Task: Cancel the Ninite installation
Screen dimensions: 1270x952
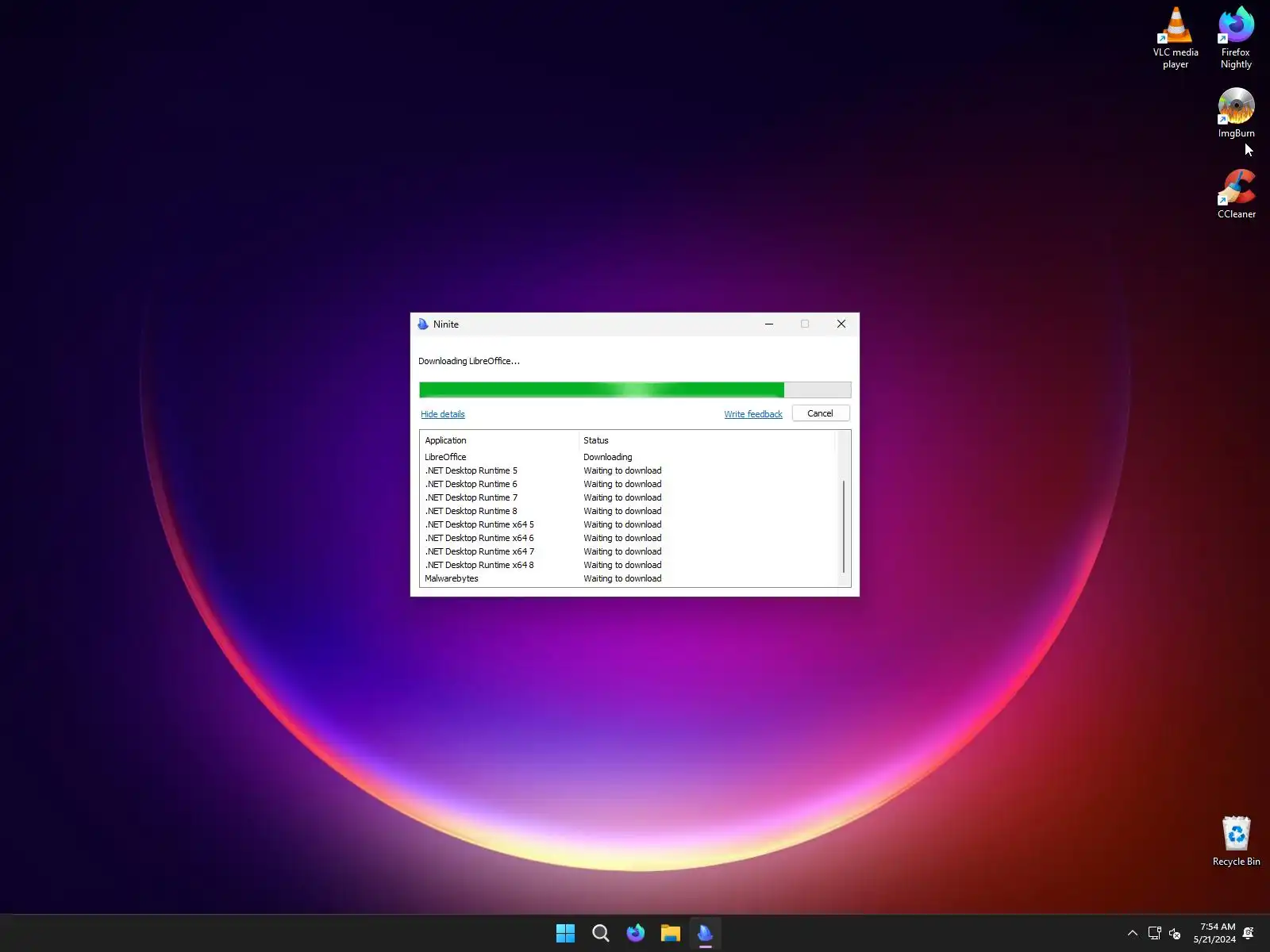Action: (821, 413)
